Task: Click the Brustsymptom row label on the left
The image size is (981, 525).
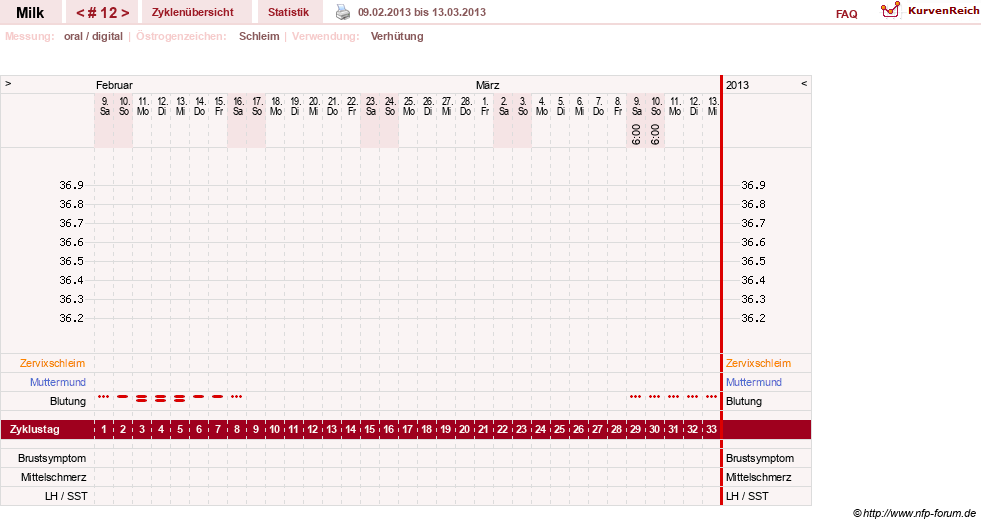Action: pos(52,458)
